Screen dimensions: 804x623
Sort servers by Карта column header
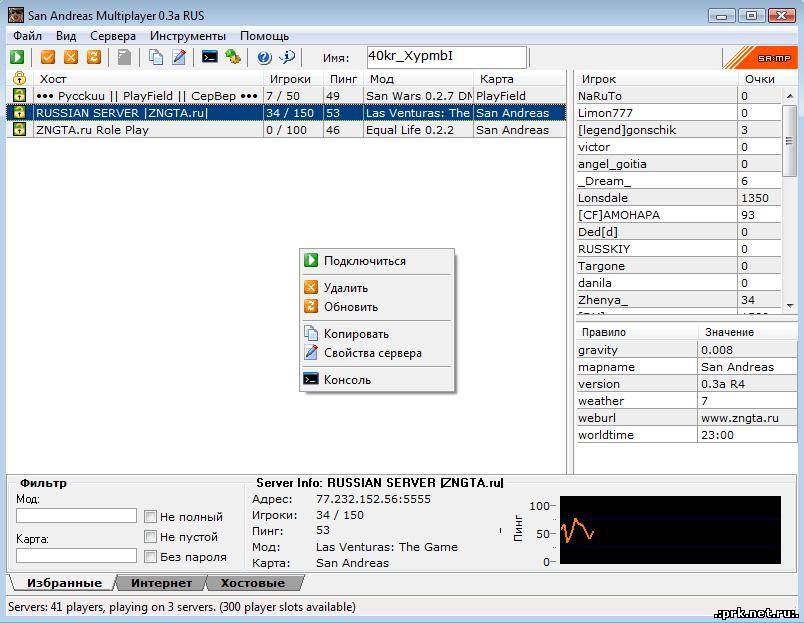pos(520,79)
